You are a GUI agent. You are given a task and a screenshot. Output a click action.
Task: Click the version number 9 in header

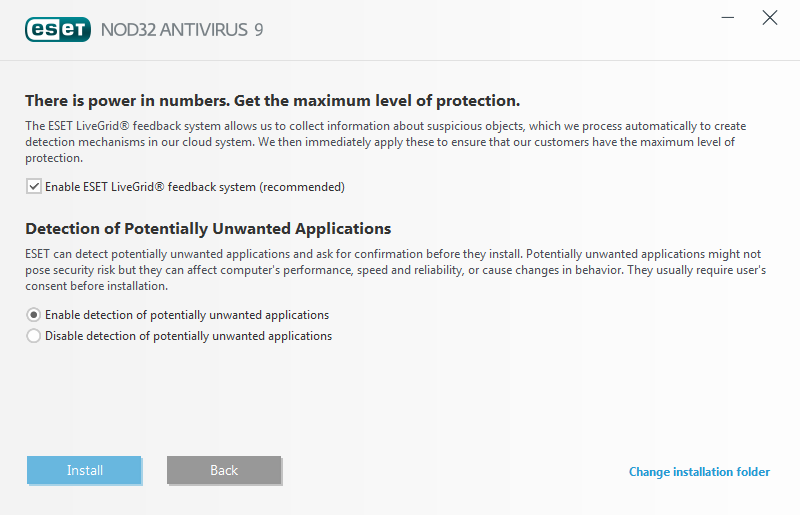259,30
